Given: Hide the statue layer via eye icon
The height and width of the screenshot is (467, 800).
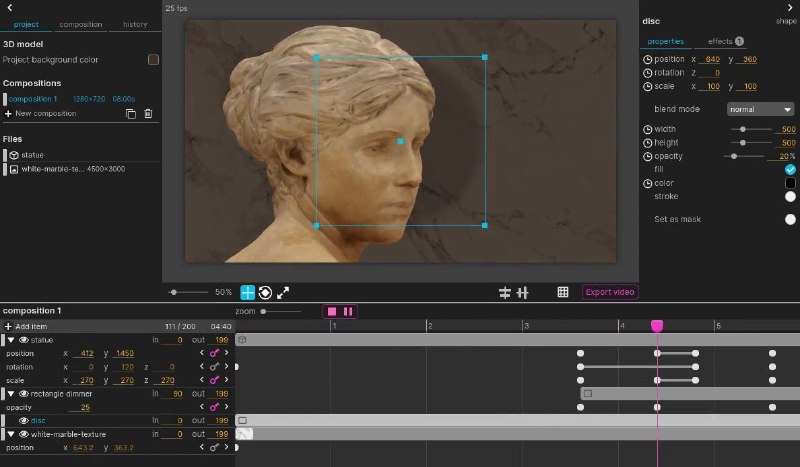Looking at the screenshot, I should point(24,340).
